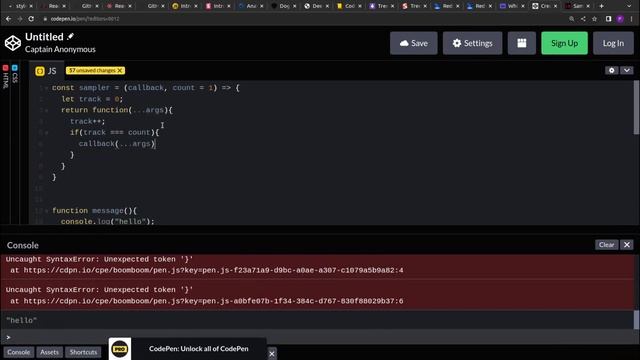Viewport: 640px width, 360px height.
Task: Click code line 'let track = 0;'
Action: coord(92,99)
